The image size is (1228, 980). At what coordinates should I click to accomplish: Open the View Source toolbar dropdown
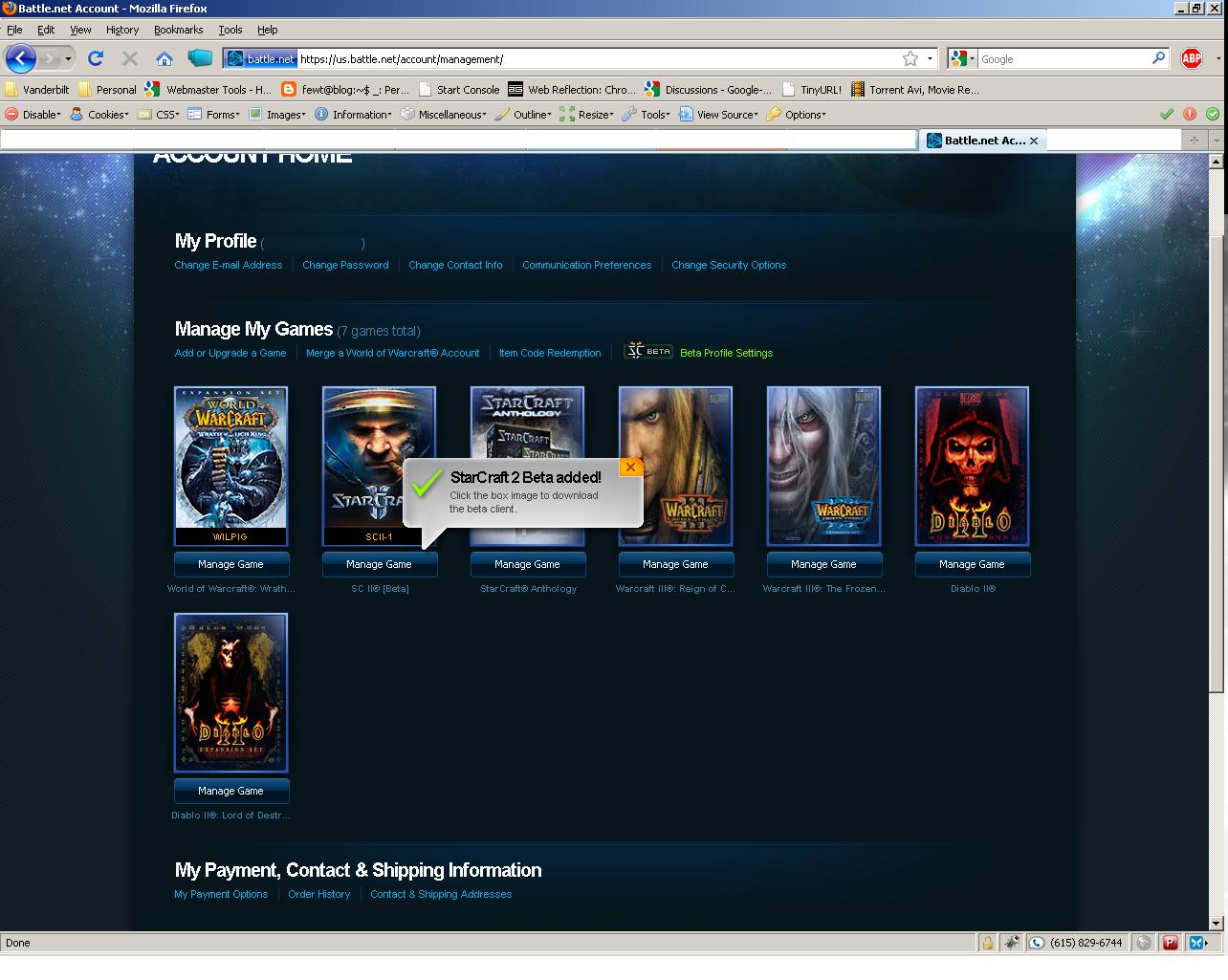[718, 115]
